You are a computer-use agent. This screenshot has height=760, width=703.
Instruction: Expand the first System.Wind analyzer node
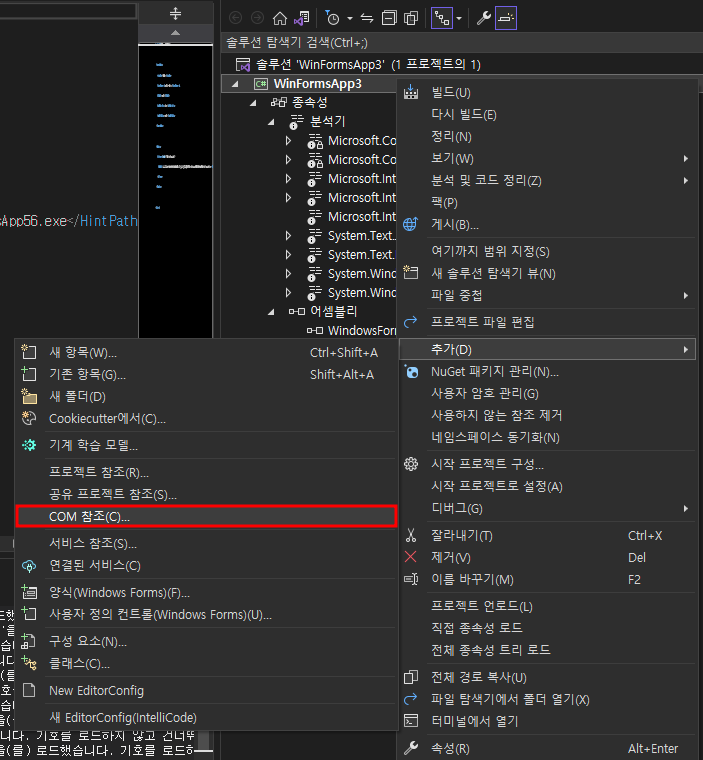pyautogui.click(x=288, y=274)
